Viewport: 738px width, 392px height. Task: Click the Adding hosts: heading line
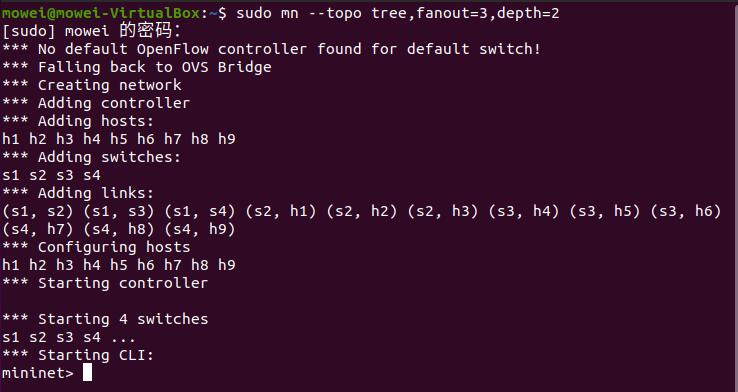point(78,121)
